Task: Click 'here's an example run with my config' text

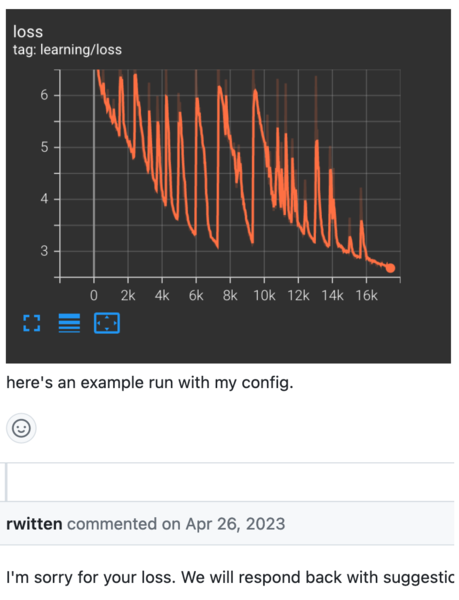Action: pyautogui.click(x=150, y=382)
